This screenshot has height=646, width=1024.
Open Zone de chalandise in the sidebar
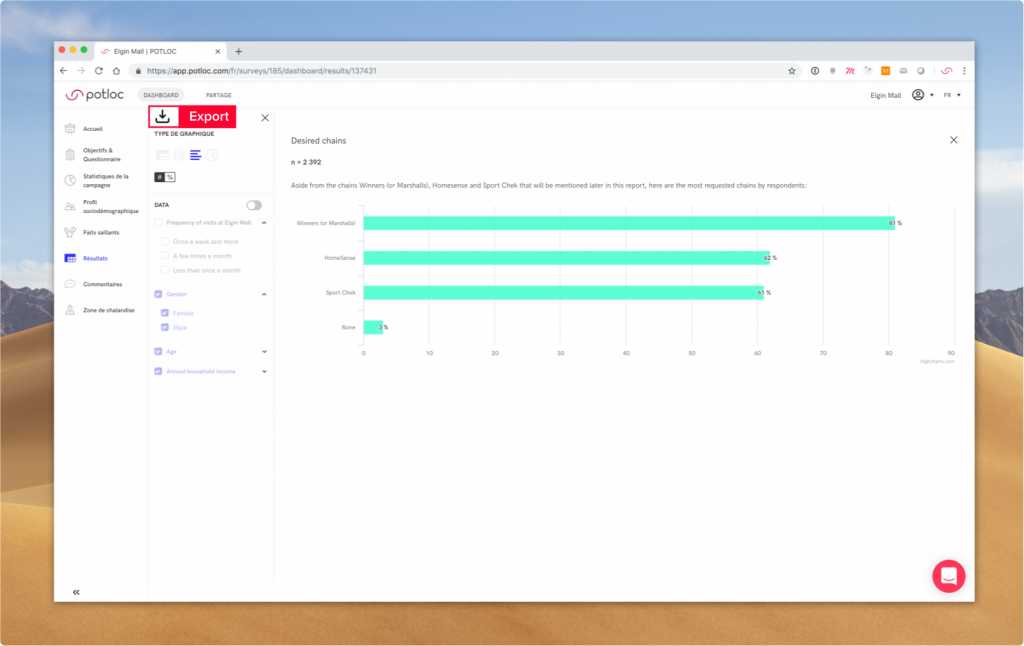(108, 310)
